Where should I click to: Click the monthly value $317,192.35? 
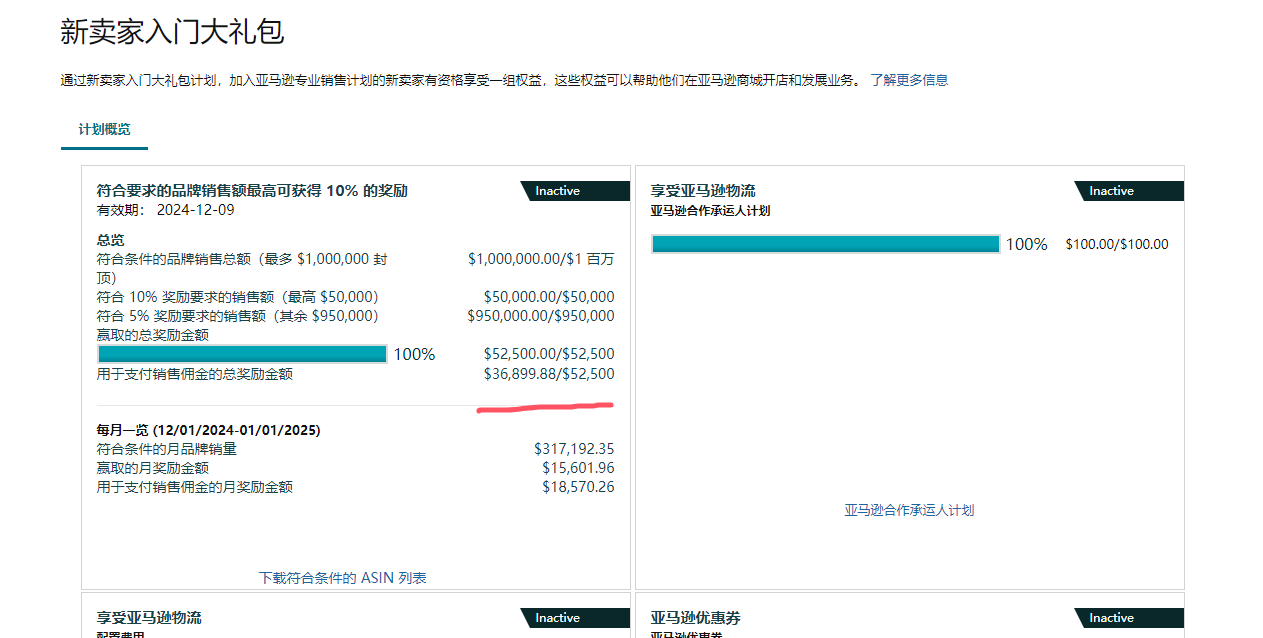coord(574,449)
